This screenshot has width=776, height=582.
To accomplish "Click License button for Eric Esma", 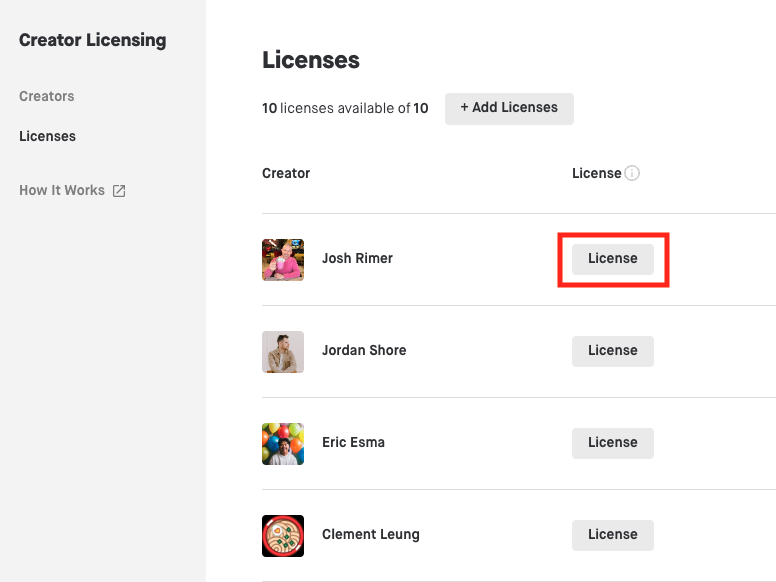I will 612,442.
